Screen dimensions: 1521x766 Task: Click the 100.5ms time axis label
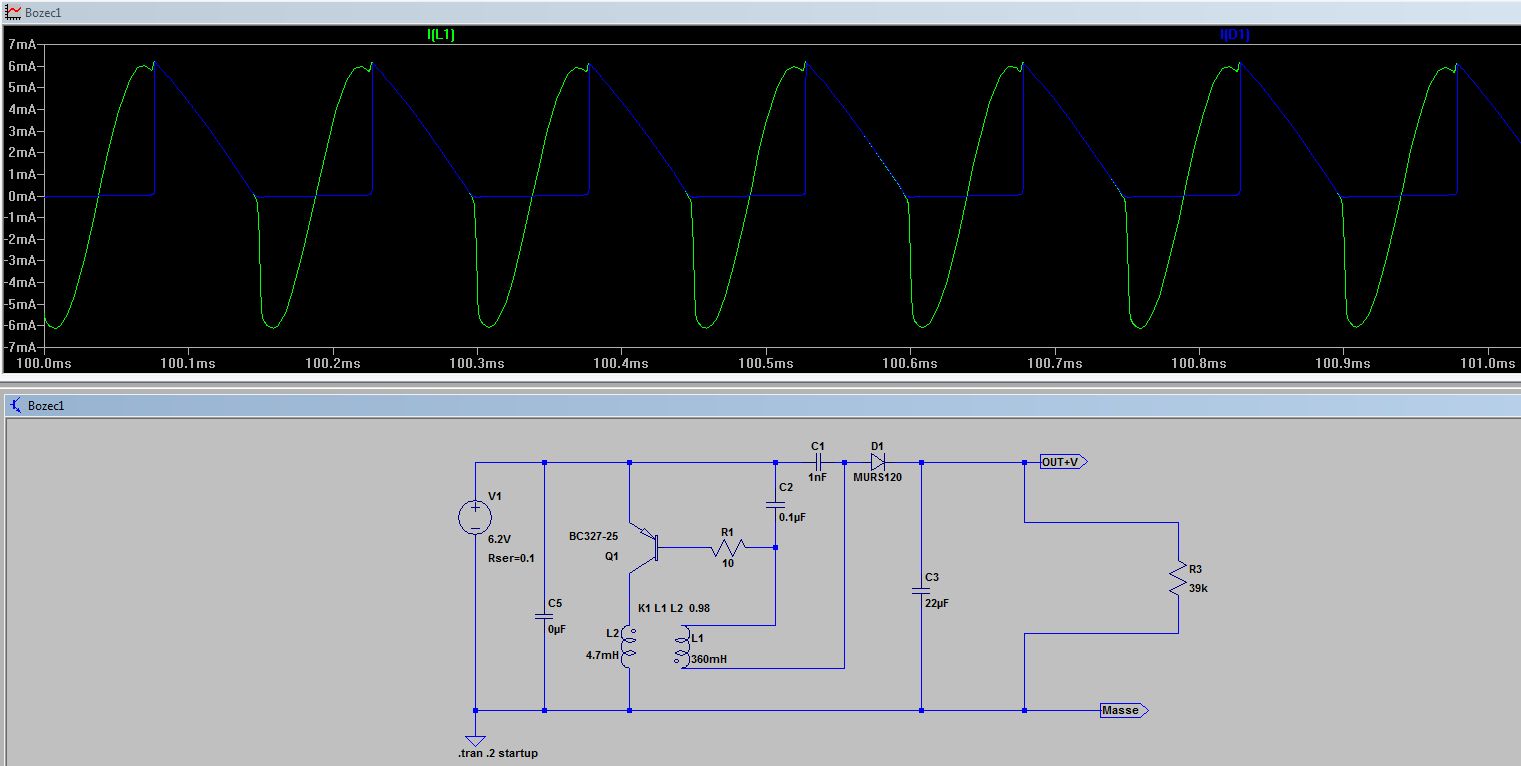pyautogui.click(x=766, y=364)
